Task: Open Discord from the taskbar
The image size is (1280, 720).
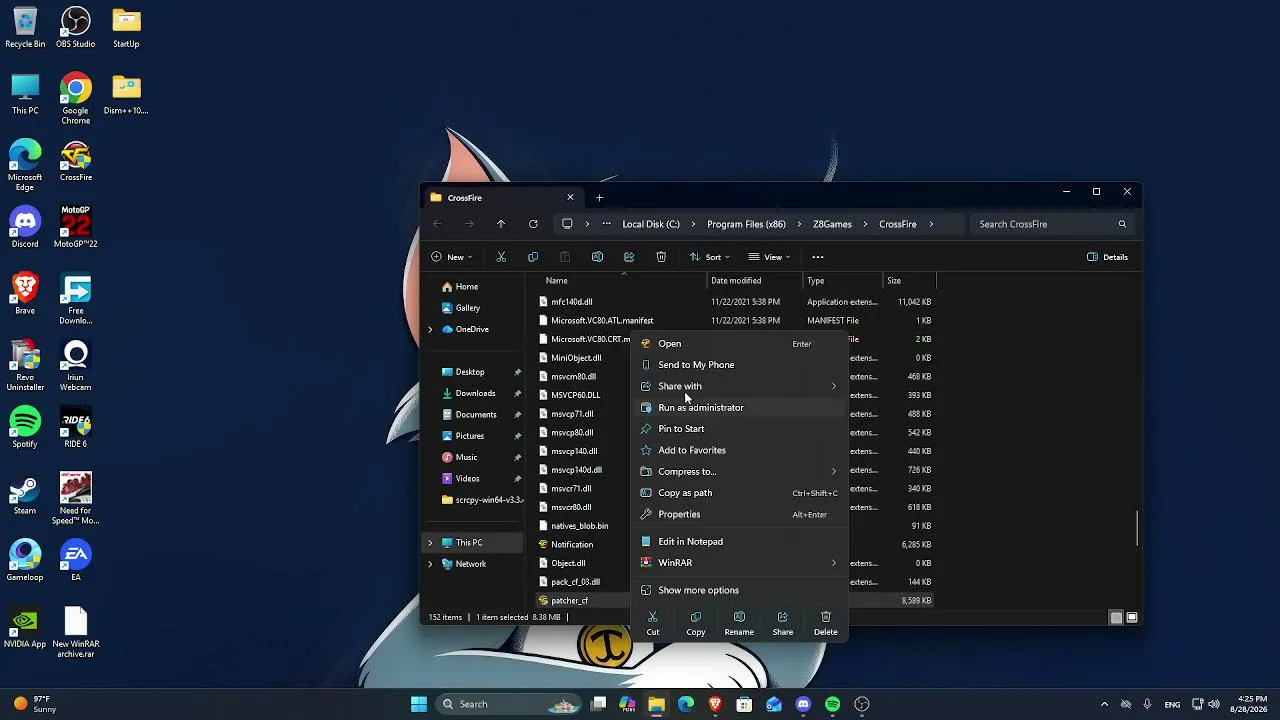Action: pyautogui.click(x=803, y=704)
